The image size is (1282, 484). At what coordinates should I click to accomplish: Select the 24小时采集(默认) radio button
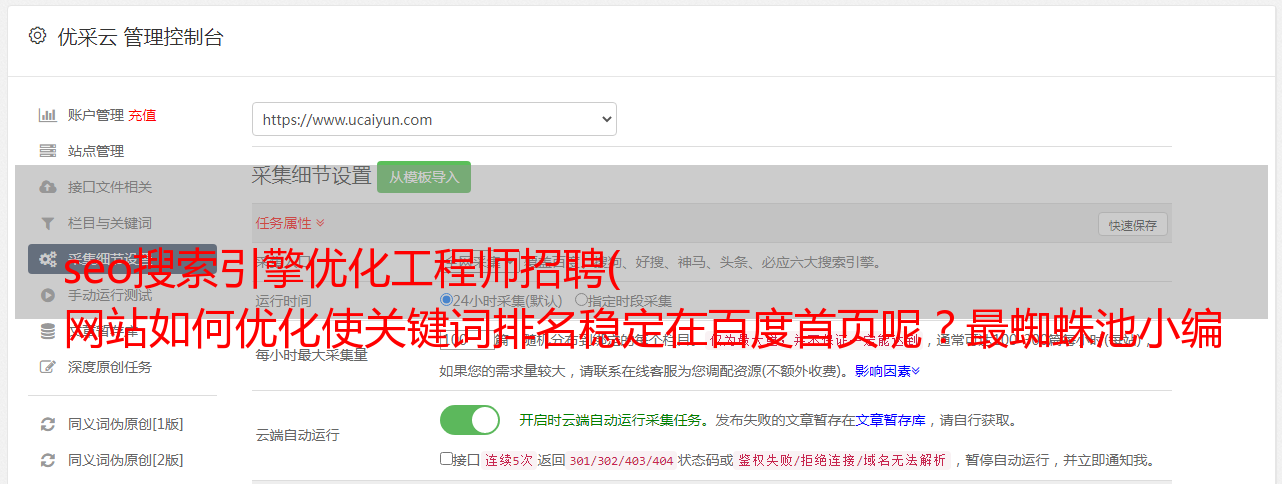pos(446,300)
